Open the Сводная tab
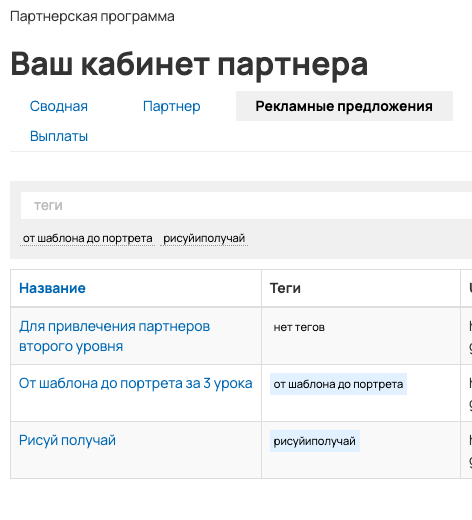 (x=59, y=106)
